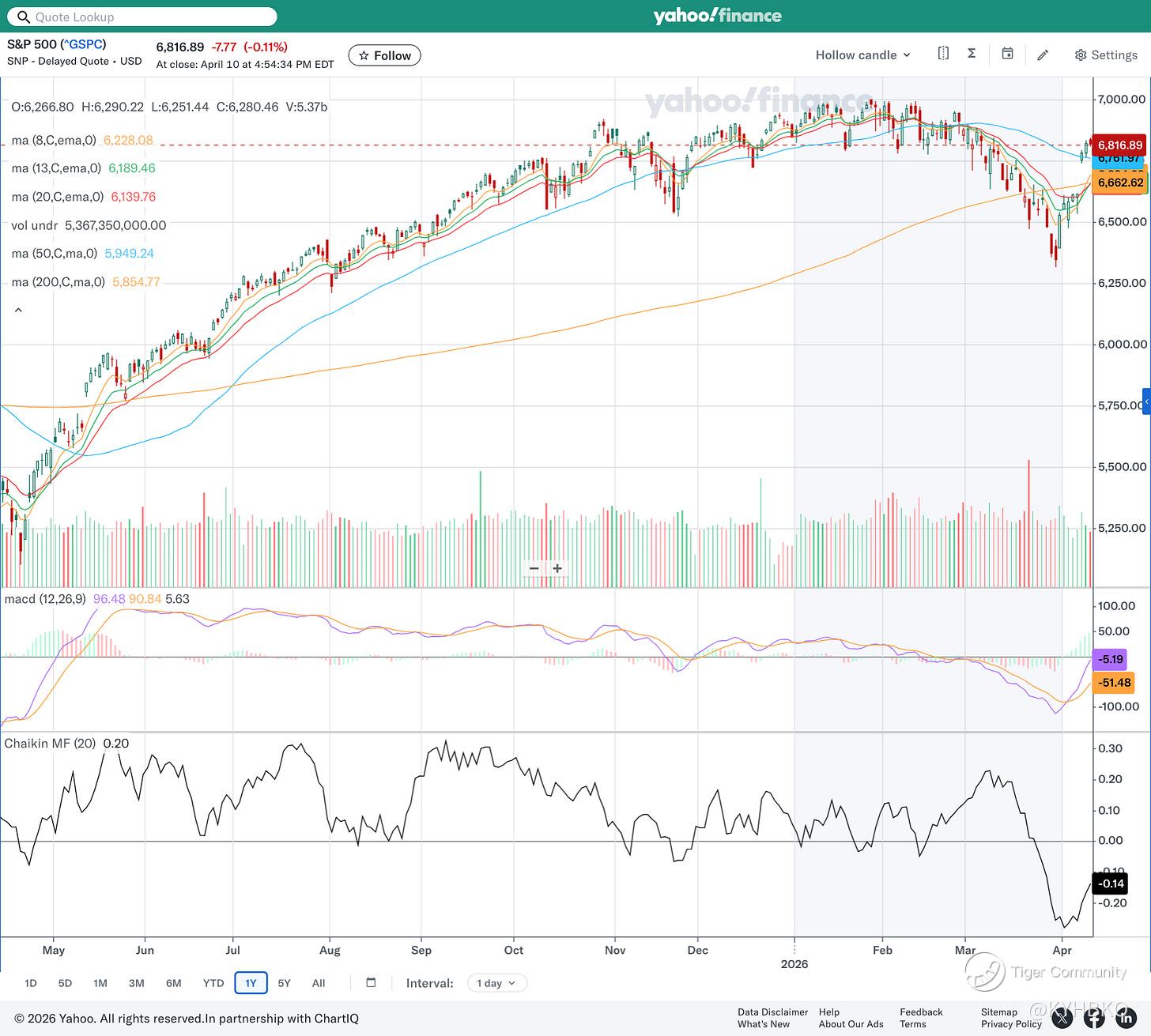Open chart Settings with the gear
This screenshot has width=1151, height=1036.
tap(1105, 55)
